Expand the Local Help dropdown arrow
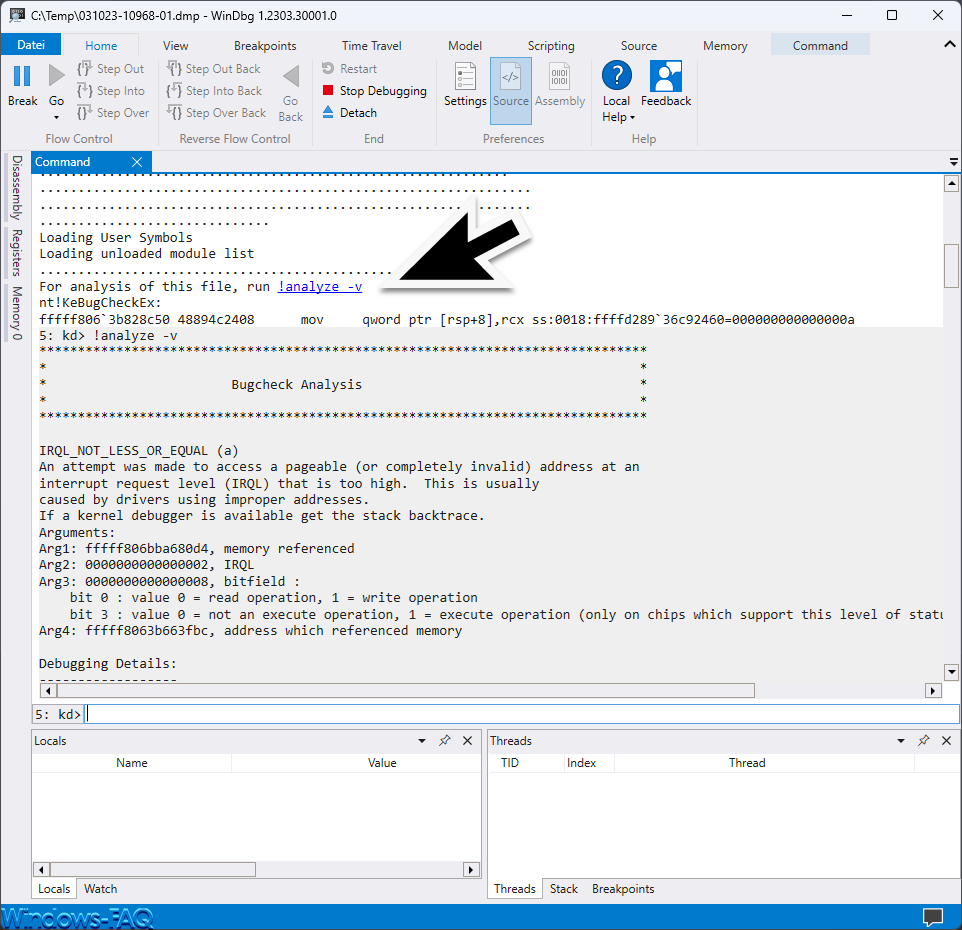This screenshot has height=930, width=962. tap(632, 117)
